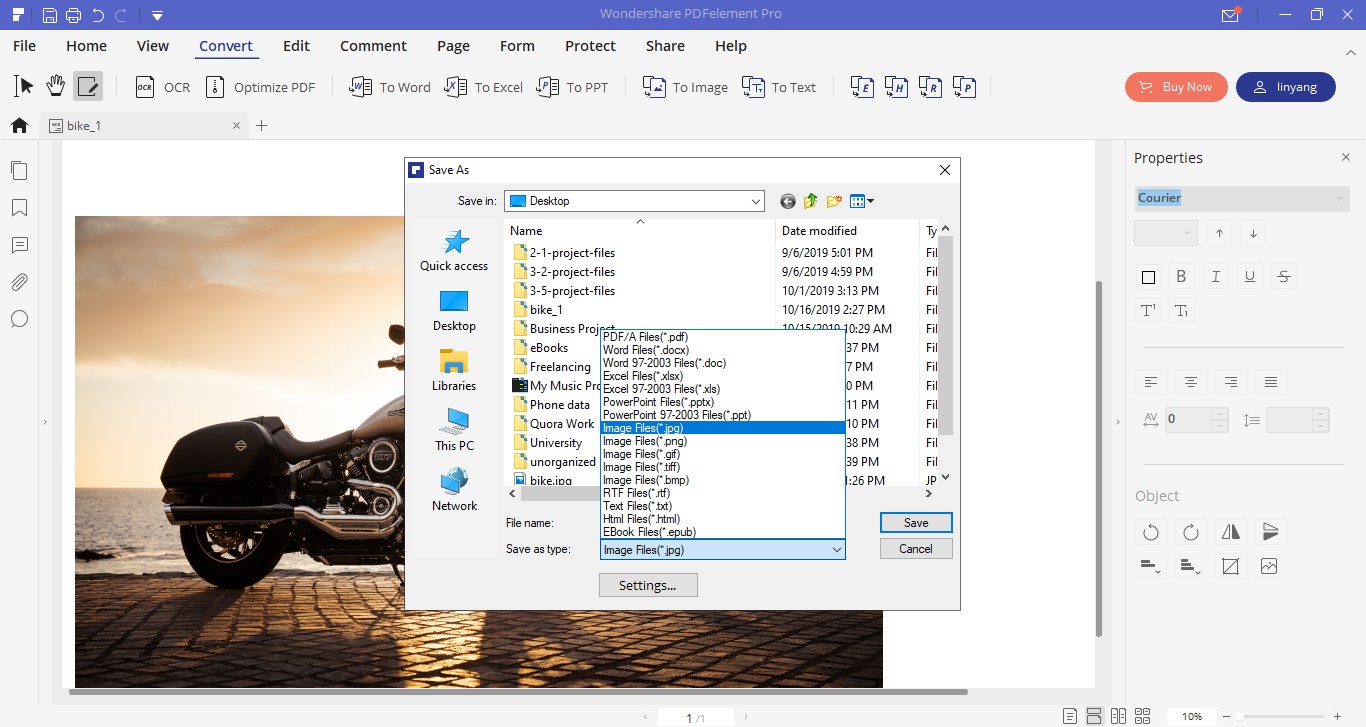The width and height of the screenshot is (1366, 727).
Task: Open the bookmarks panel
Action: click(19, 208)
